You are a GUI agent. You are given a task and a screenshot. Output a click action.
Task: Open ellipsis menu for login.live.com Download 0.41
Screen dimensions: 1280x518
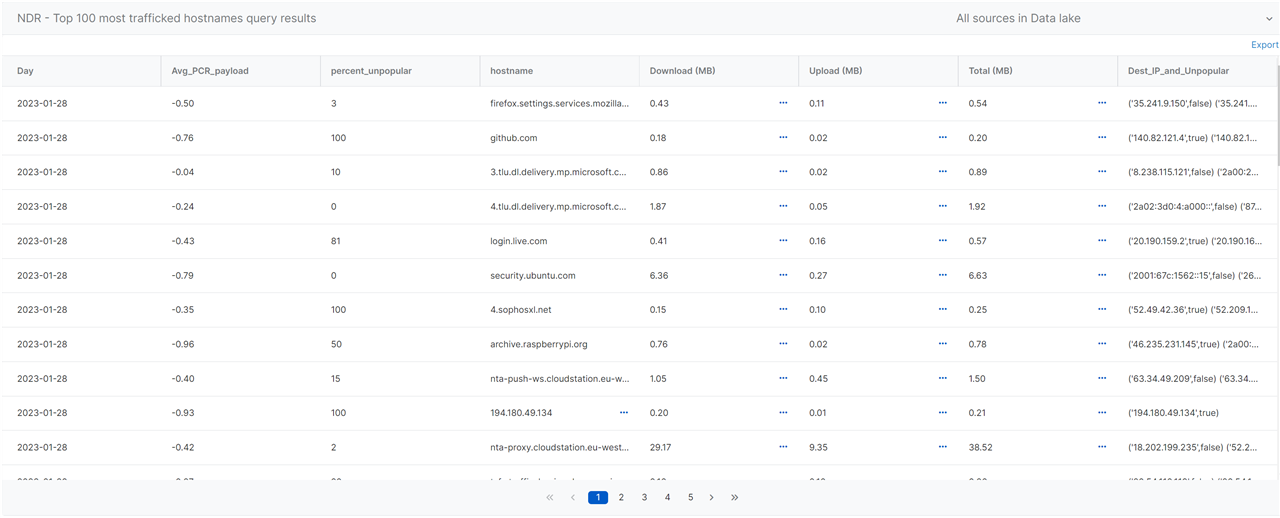[x=783, y=241]
